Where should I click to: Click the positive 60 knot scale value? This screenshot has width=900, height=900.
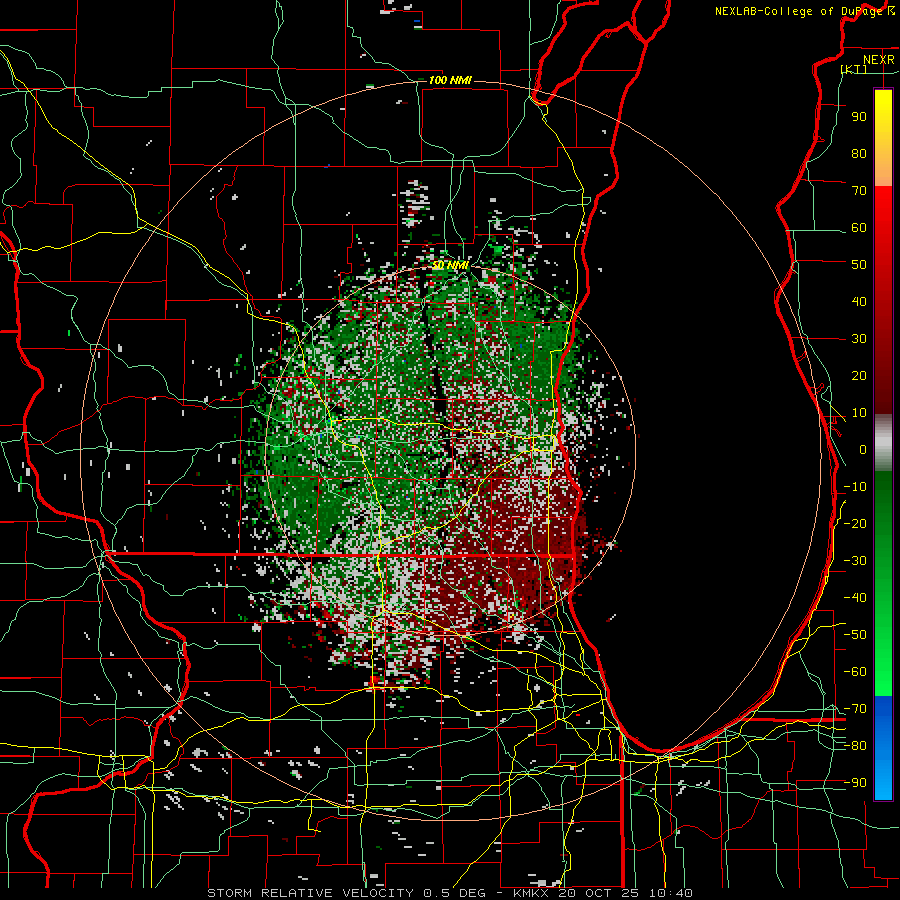859,227
